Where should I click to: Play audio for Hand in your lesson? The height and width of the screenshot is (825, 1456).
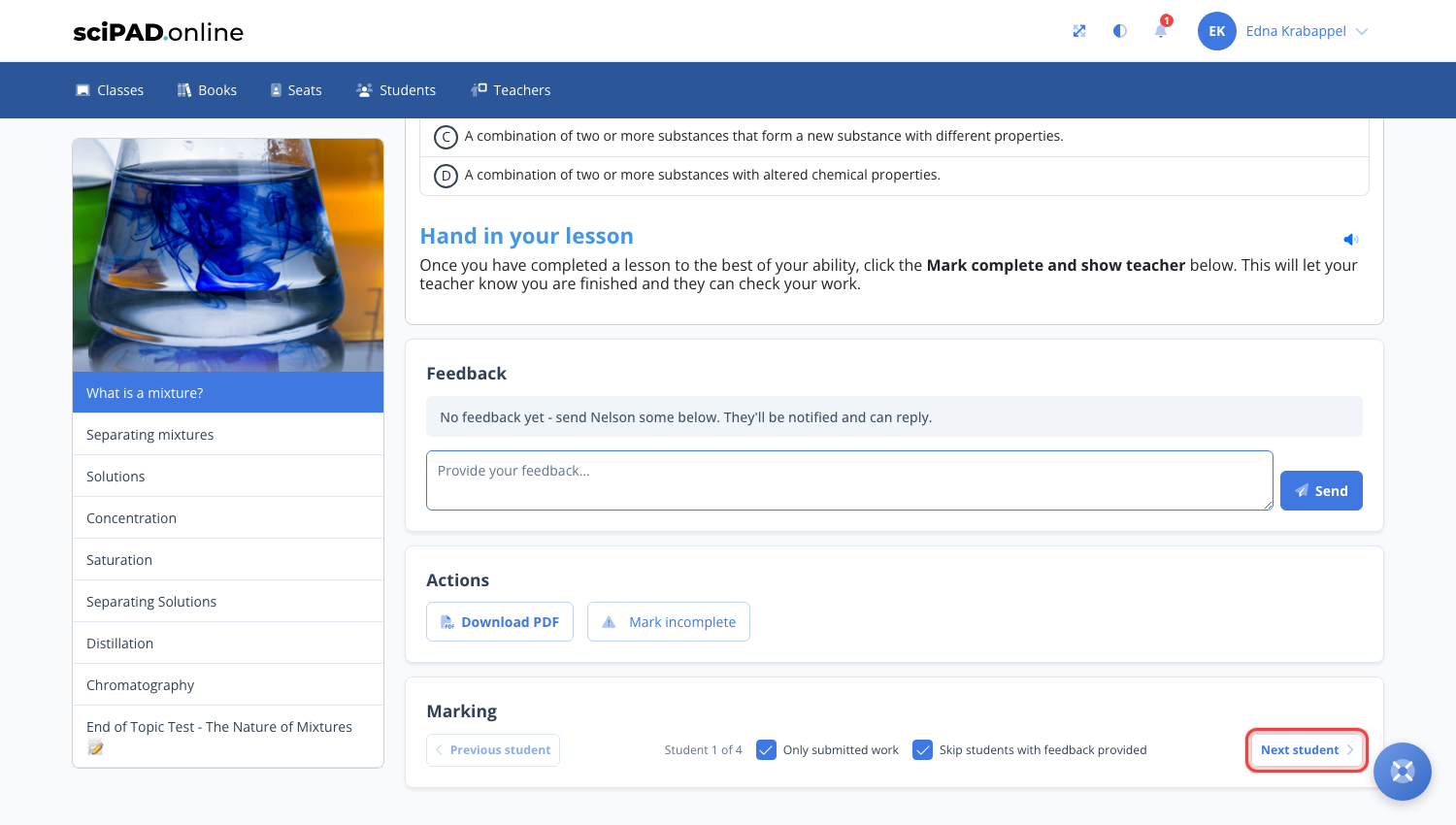point(1350,239)
